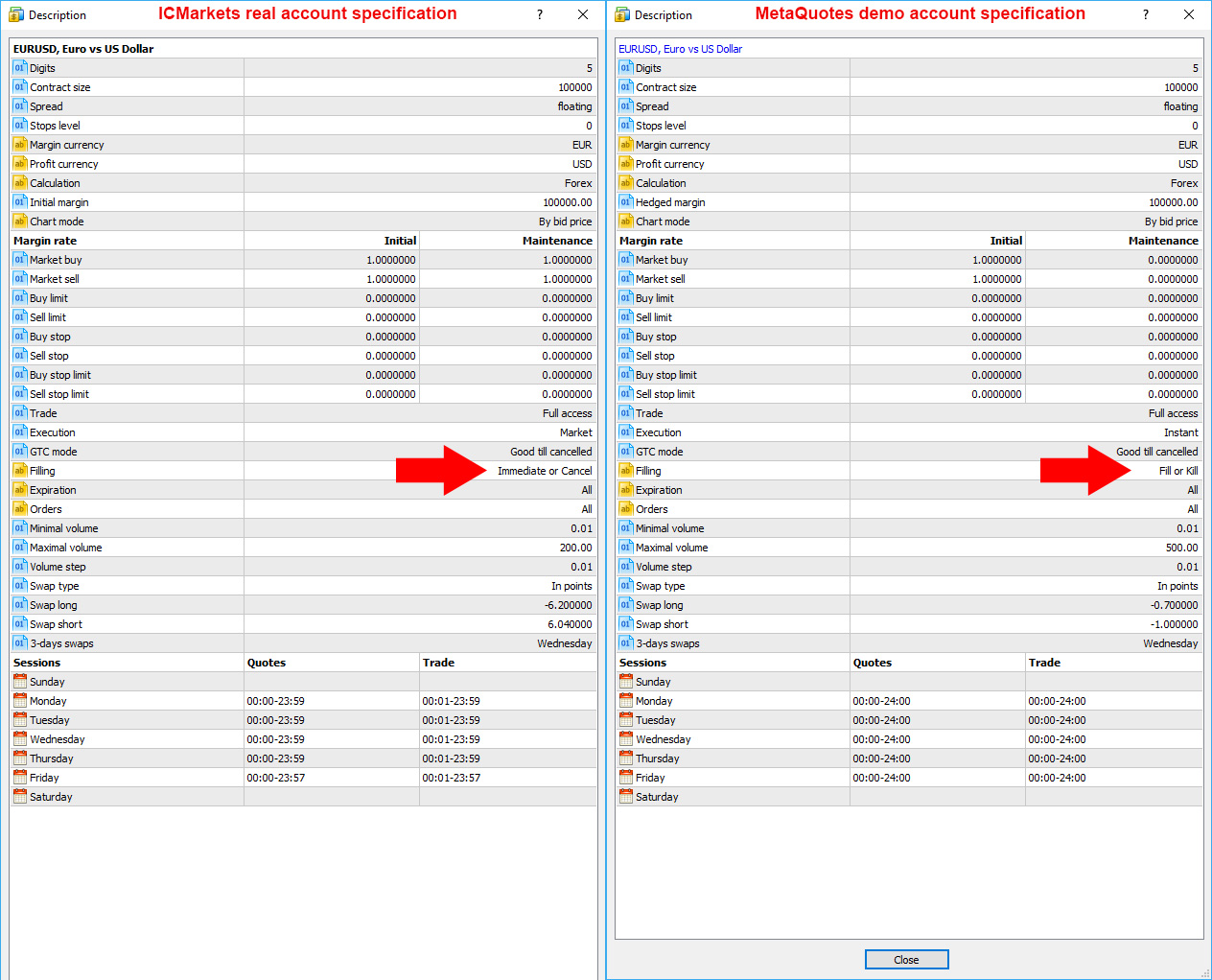Screen dimensions: 1212x980
Task: Click Thursday calendar icon in MetaQuotes window
Action: pyautogui.click(x=626, y=758)
